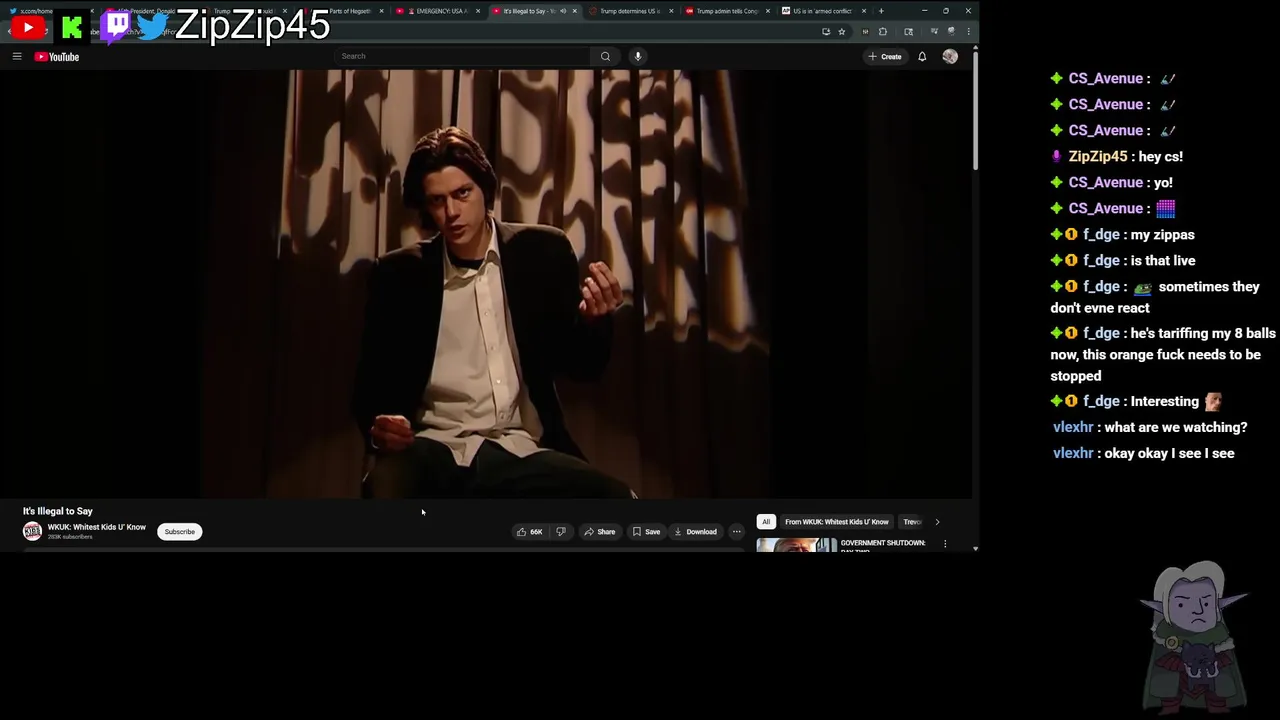The width and height of the screenshot is (1280, 720).
Task: Open WKUK channel avatar next to title
Action: tap(33, 532)
